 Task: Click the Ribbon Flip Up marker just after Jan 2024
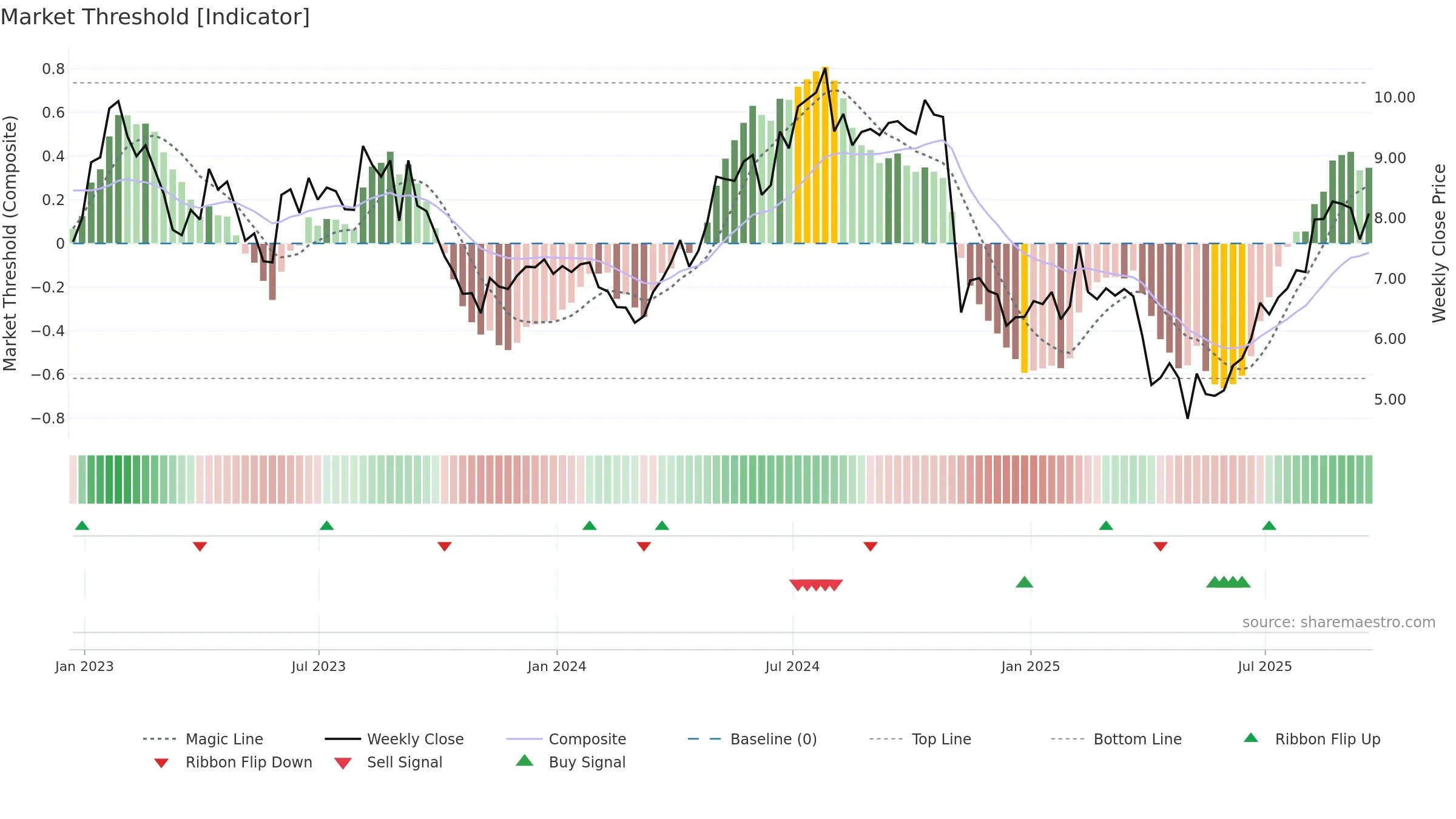click(x=589, y=525)
